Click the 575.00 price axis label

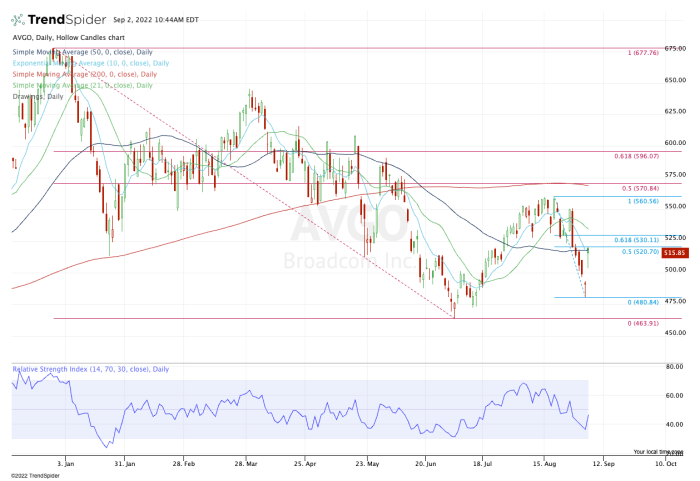coord(675,175)
